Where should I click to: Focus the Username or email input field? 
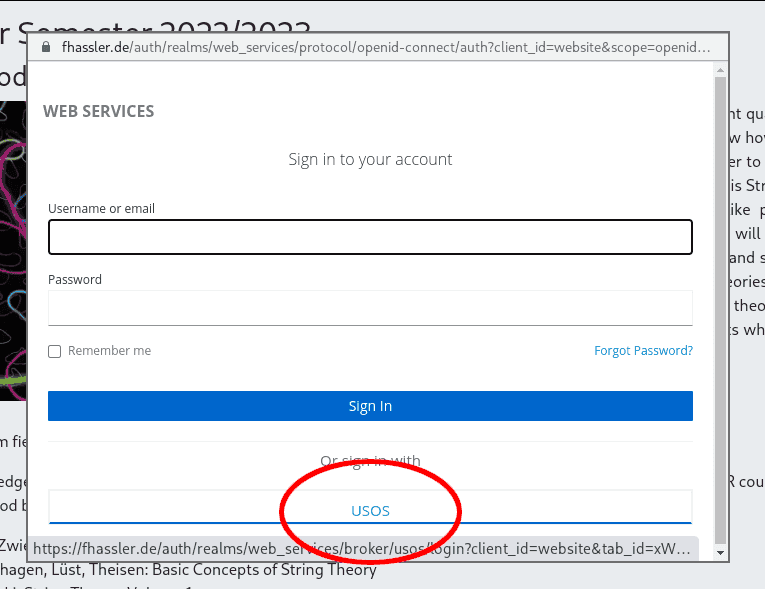pos(370,237)
